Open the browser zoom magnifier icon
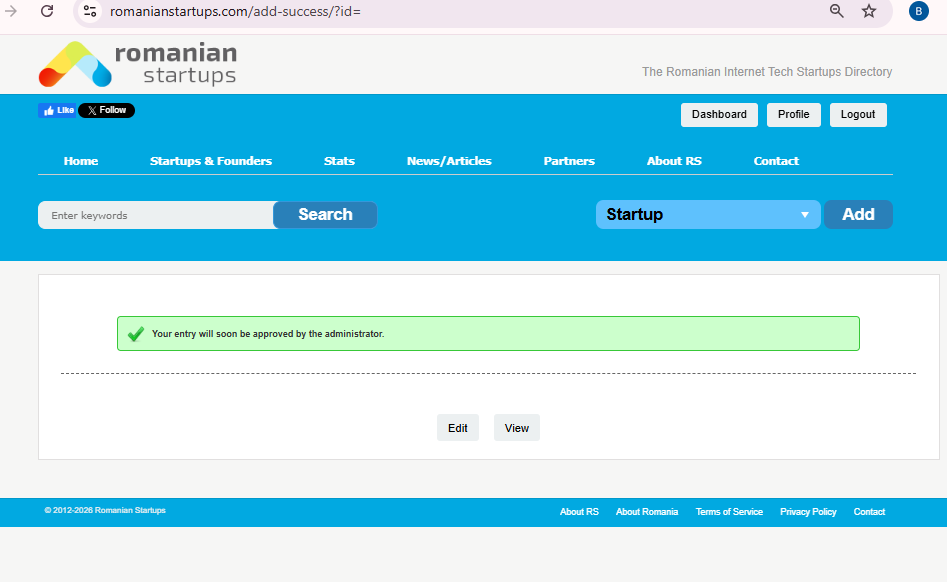The image size is (947, 582). [837, 11]
